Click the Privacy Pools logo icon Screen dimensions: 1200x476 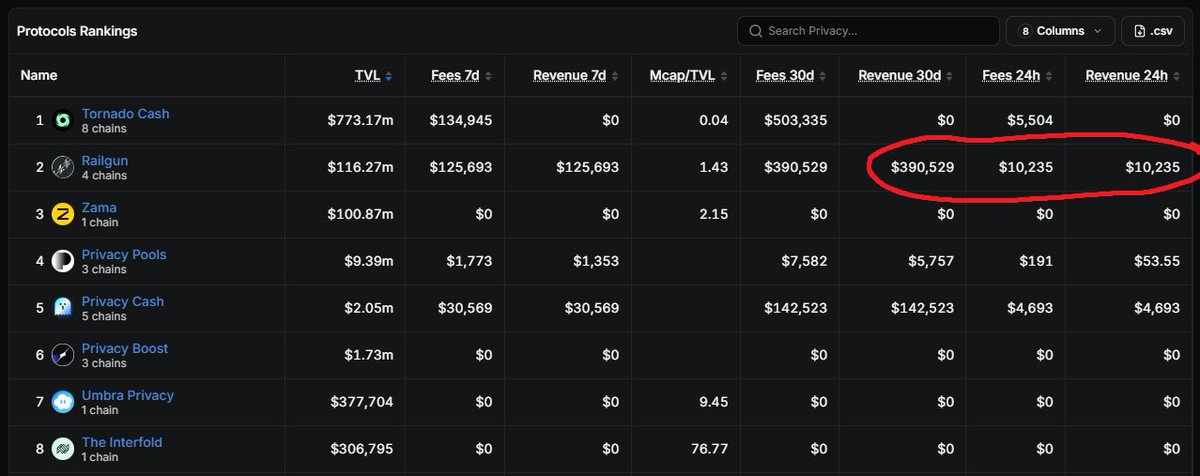point(63,261)
